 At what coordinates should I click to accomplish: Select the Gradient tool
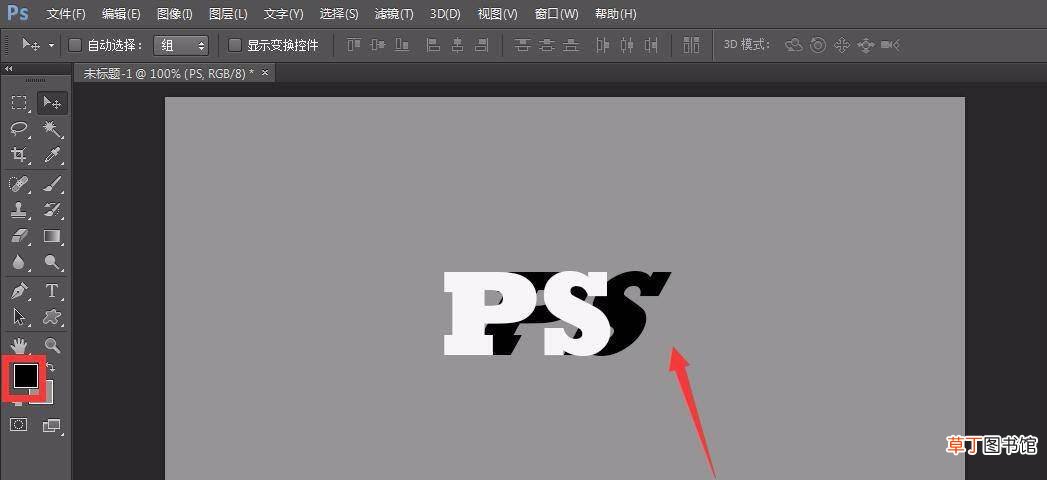(52, 236)
